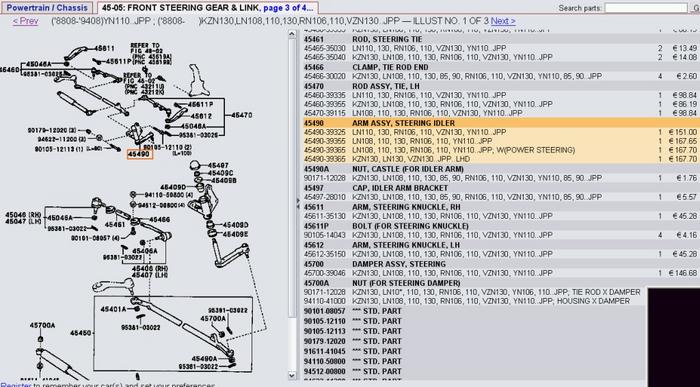The image size is (700, 387).
Task: Select the 45-05 Front Steering Gear & Link tab
Action: point(208,8)
